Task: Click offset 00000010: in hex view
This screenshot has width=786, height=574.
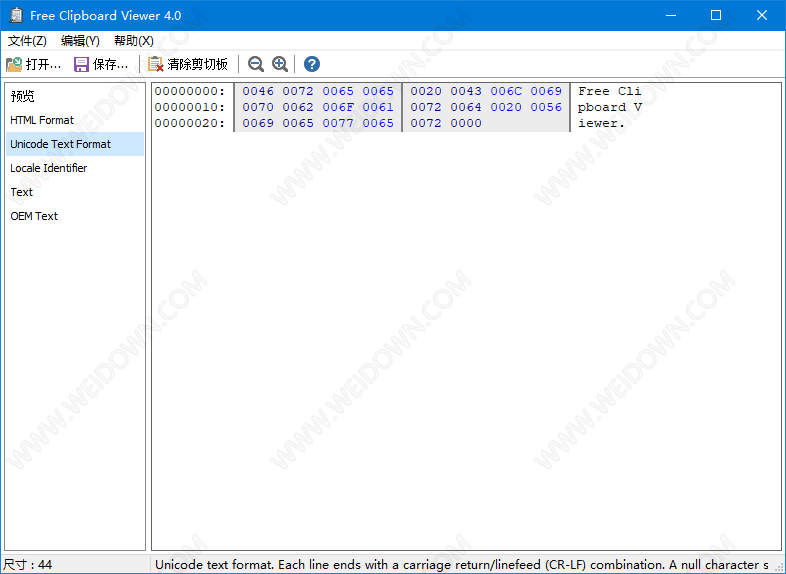Action: [x=190, y=107]
